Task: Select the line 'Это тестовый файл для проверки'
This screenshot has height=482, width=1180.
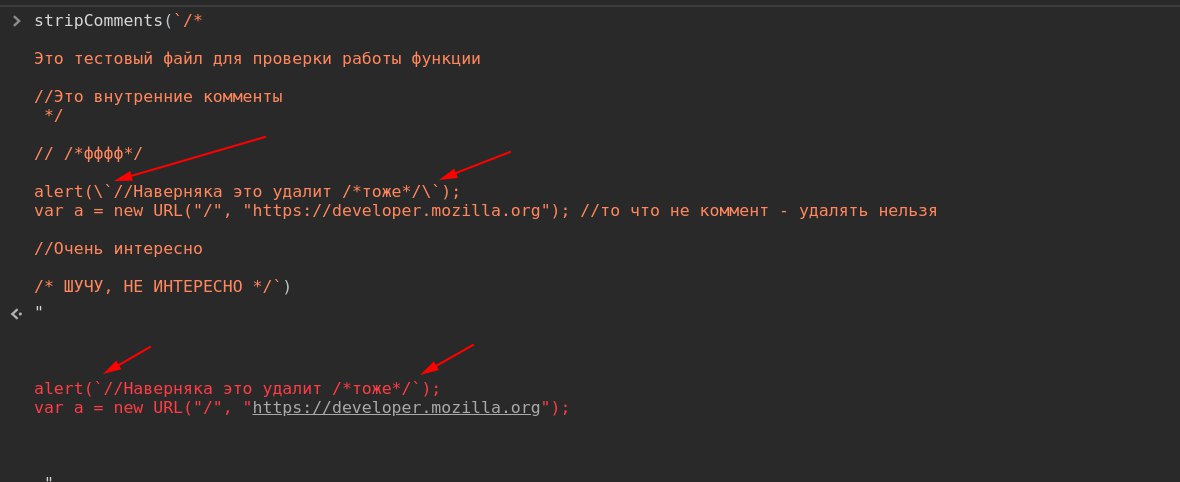Action: [257, 59]
